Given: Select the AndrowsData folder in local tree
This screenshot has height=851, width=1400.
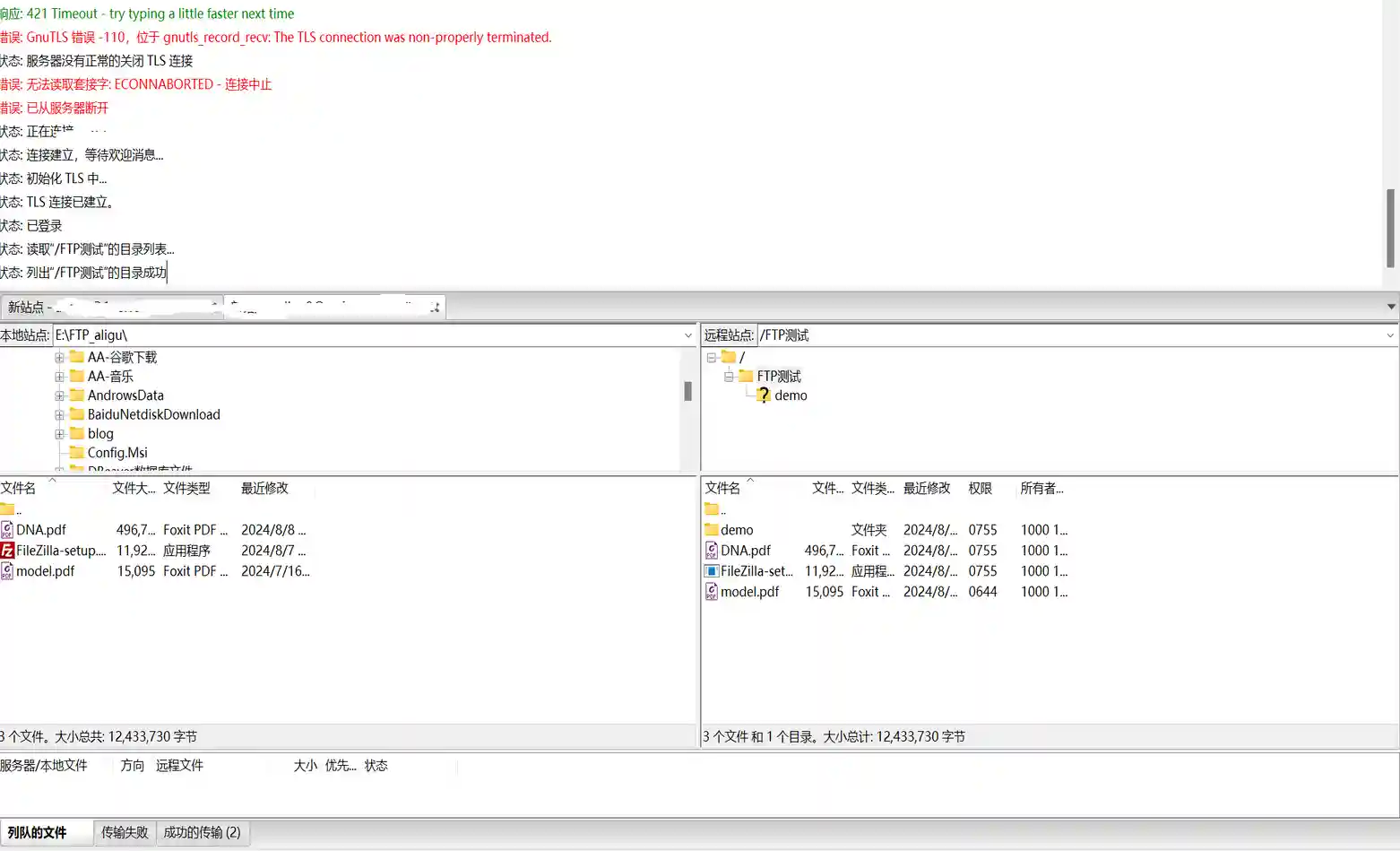Looking at the screenshot, I should pos(125,395).
